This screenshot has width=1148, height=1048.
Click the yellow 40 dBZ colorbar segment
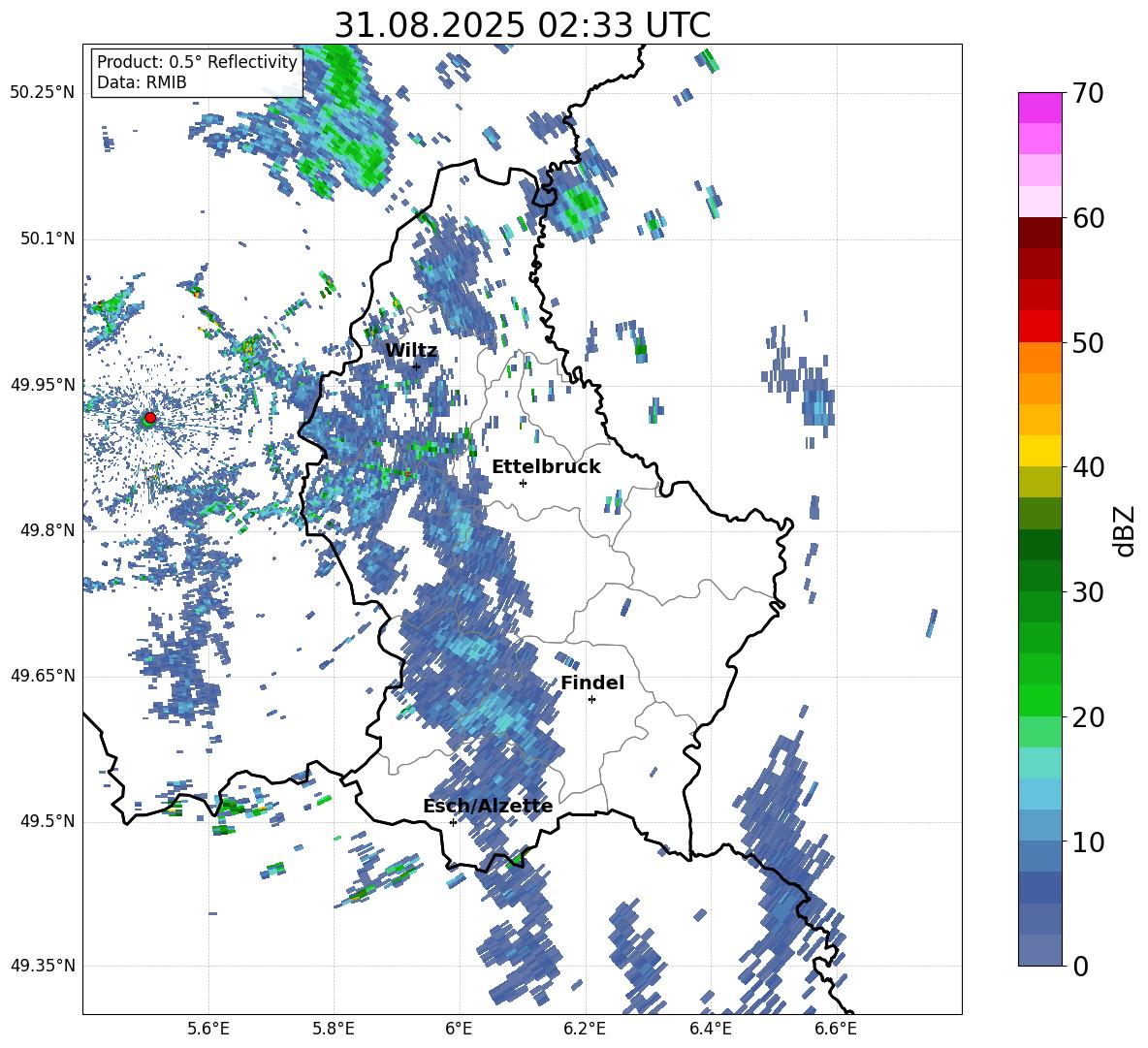[x=1039, y=452]
